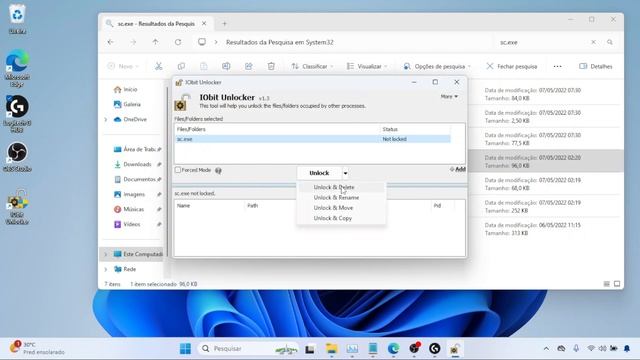This screenshot has width=640, height=360.
Task: Open OBS Studio desktop shortcut
Action: pos(17,156)
